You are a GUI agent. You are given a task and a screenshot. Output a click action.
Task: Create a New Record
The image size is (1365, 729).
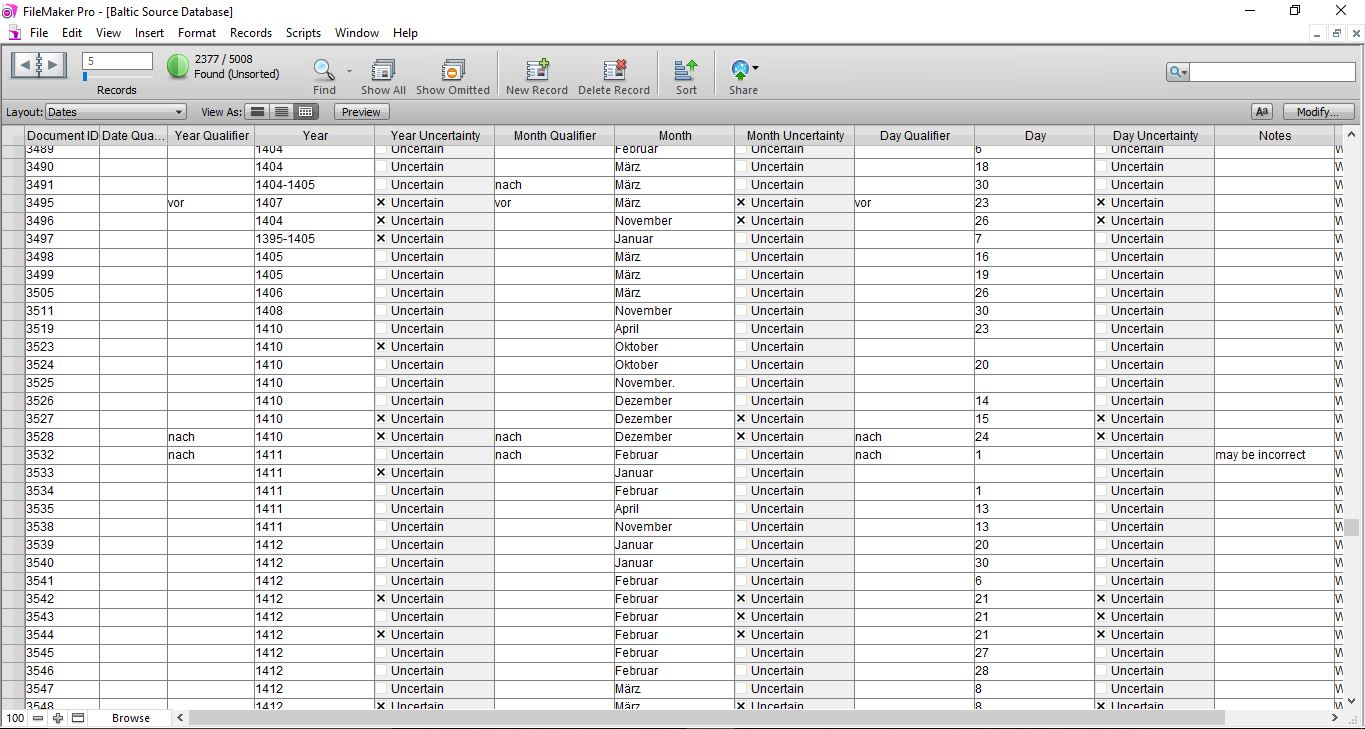(x=537, y=69)
